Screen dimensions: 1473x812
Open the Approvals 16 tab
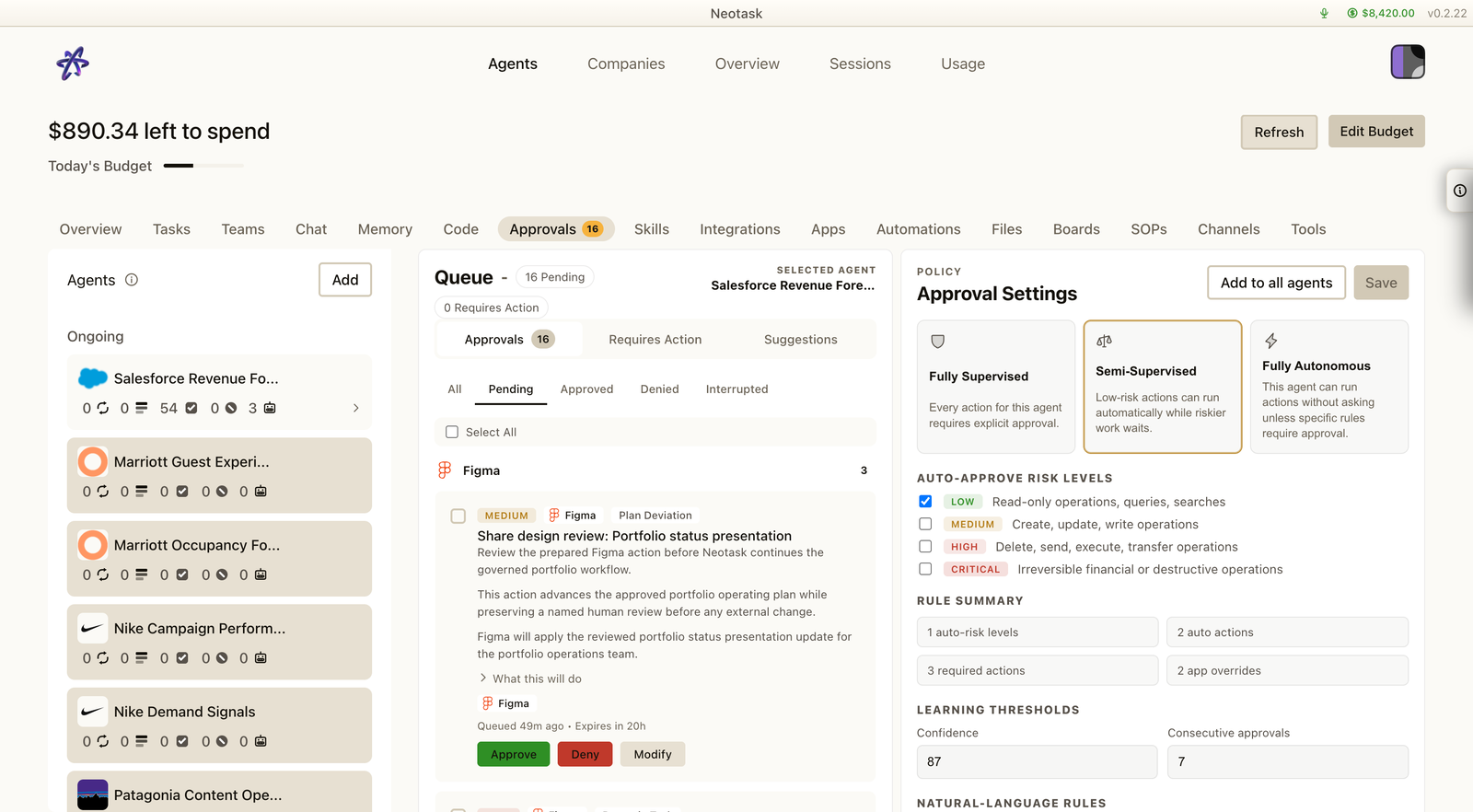(x=556, y=229)
